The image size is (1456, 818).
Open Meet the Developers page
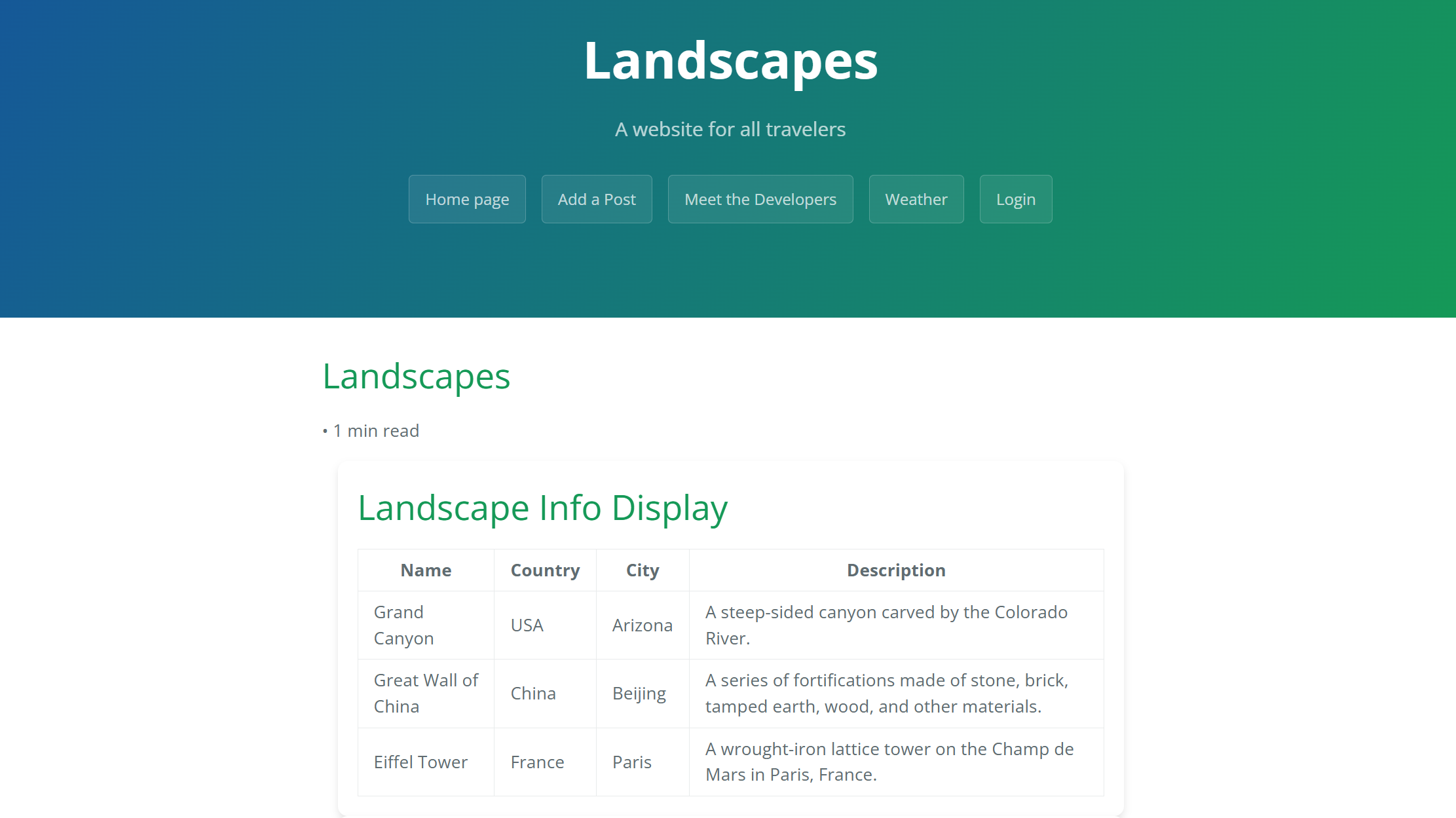click(x=760, y=199)
